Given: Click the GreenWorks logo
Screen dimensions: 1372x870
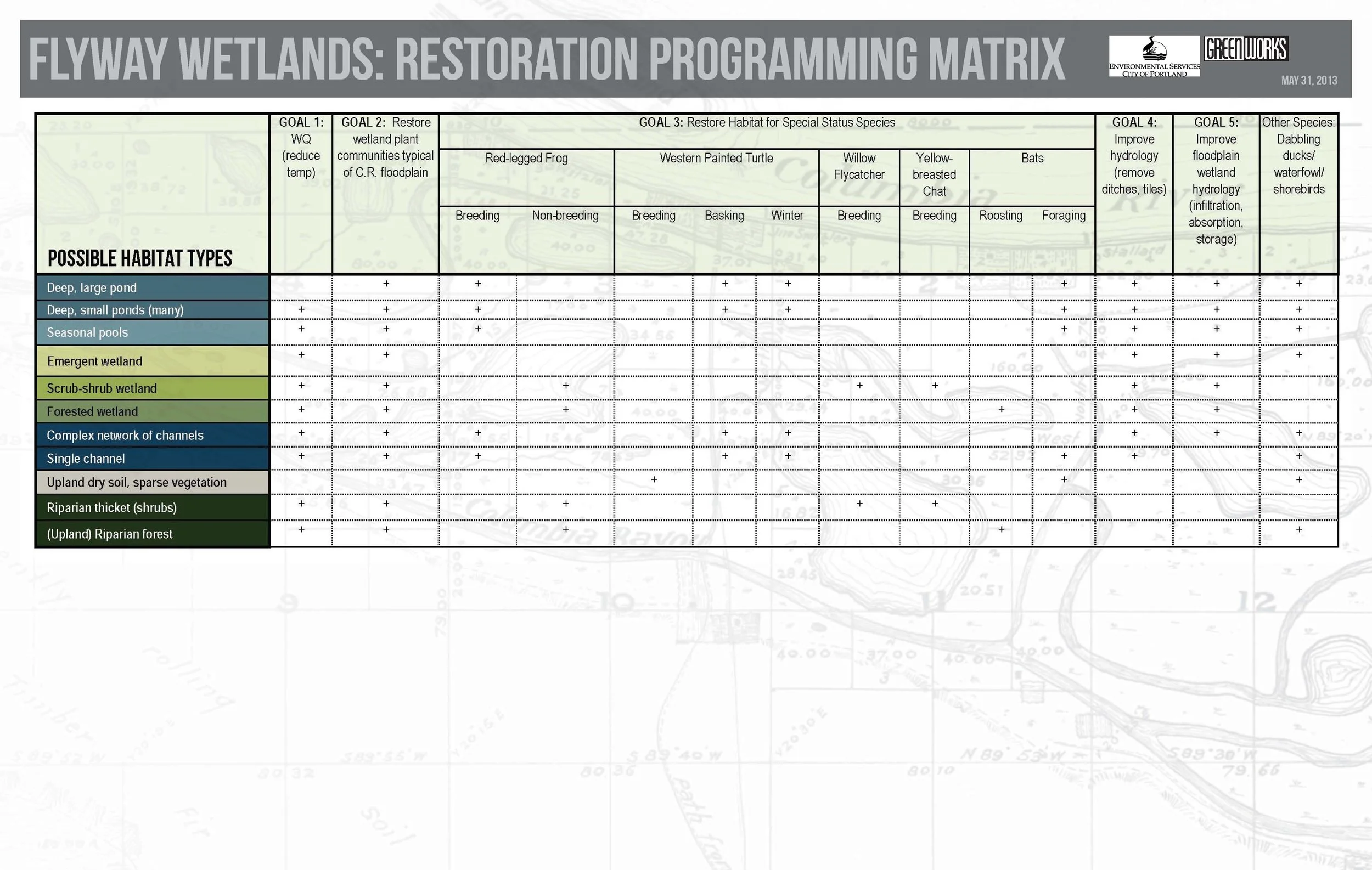Looking at the screenshot, I should [x=1246, y=49].
